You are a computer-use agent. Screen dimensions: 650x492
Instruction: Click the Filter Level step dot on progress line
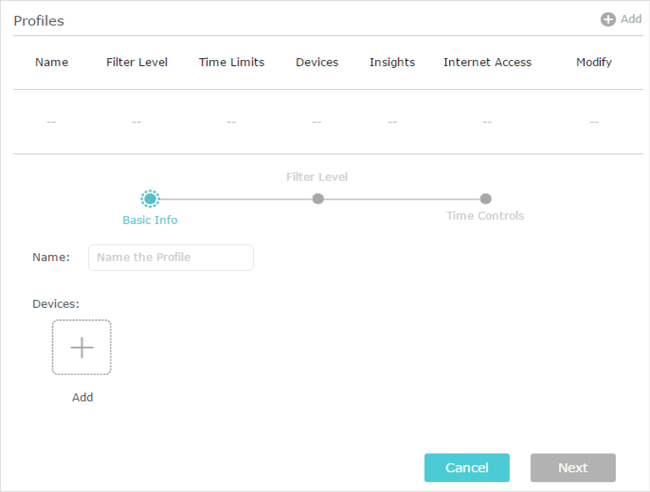pyautogui.click(x=317, y=199)
